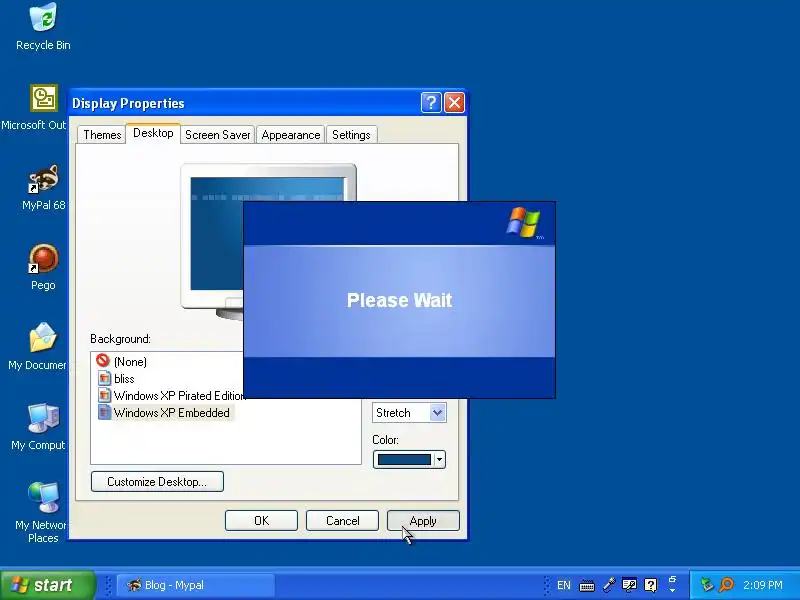
Task: Select the MyPal 68 raccoon shortcut icon
Action: pyautogui.click(x=43, y=178)
